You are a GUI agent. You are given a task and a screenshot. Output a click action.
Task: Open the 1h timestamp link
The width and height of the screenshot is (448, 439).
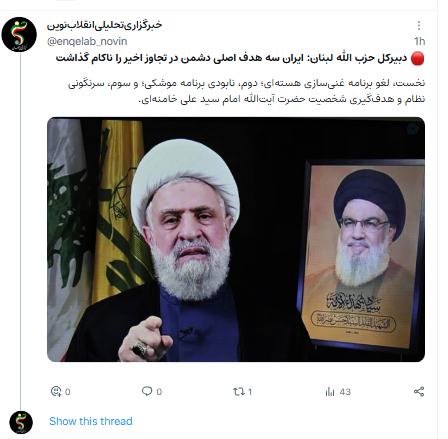(x=419, y=41)
